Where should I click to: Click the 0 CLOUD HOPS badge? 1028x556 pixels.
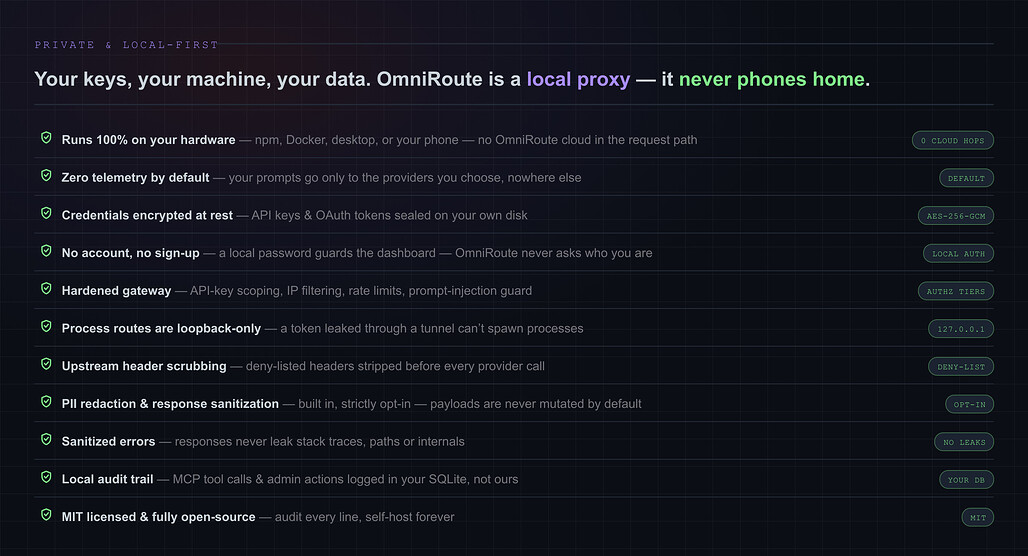click(x=953, y=140)
